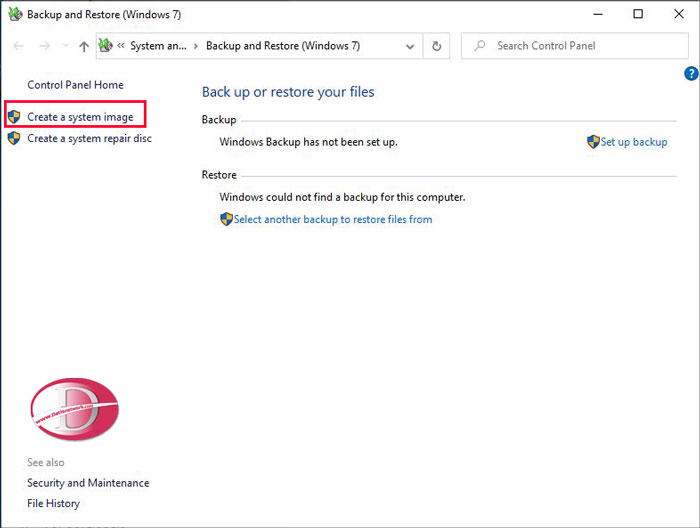700x528 pixels.
Task: Click the Search Control Panel field
Action: click(575, 46)
